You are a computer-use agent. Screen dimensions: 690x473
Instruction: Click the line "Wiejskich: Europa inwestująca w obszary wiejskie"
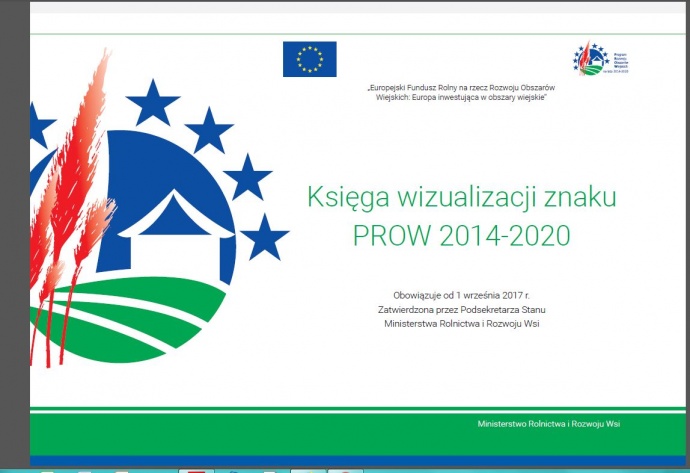click(461, 97)
